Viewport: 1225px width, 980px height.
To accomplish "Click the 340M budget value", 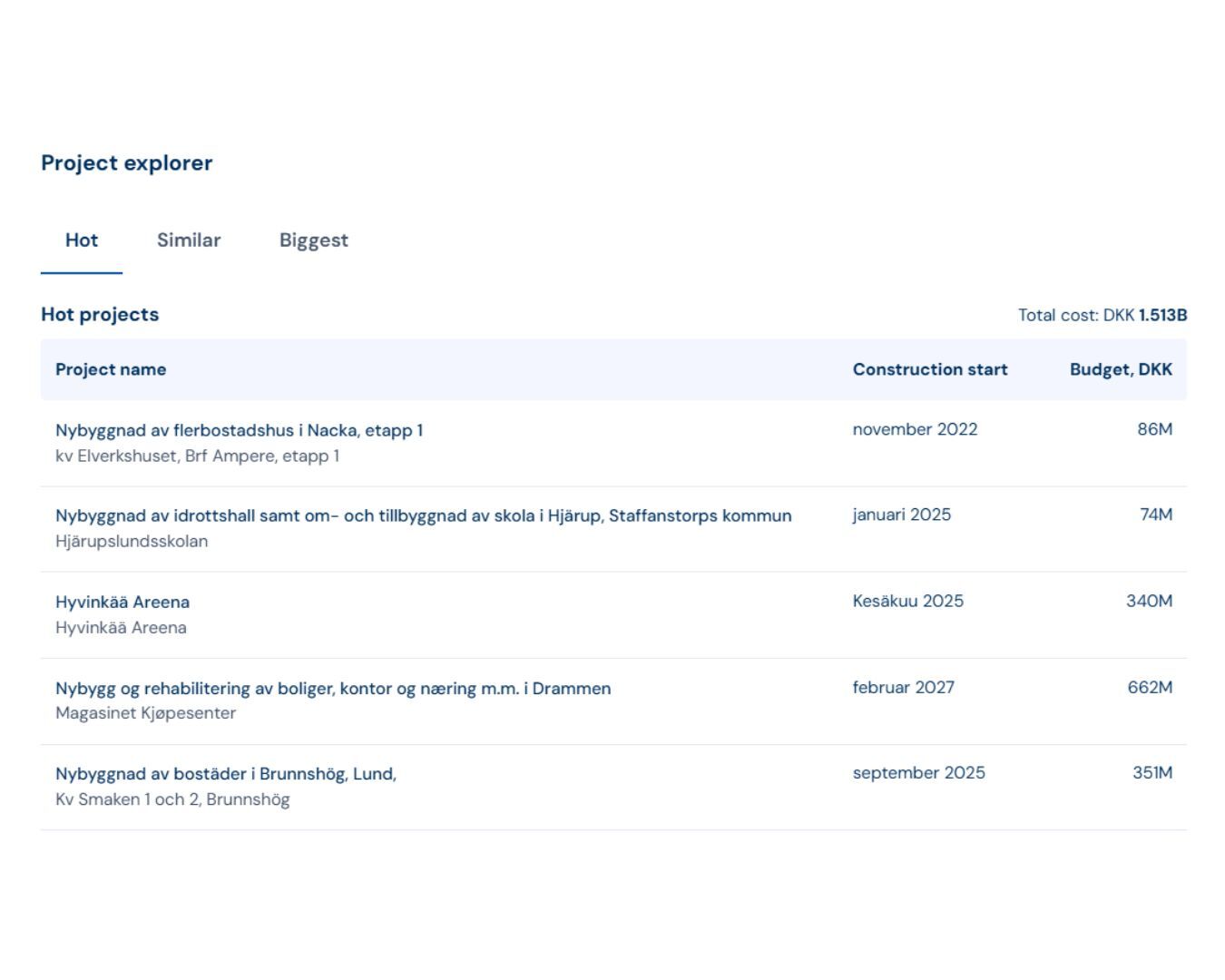I will click(x=1149, y=601).
